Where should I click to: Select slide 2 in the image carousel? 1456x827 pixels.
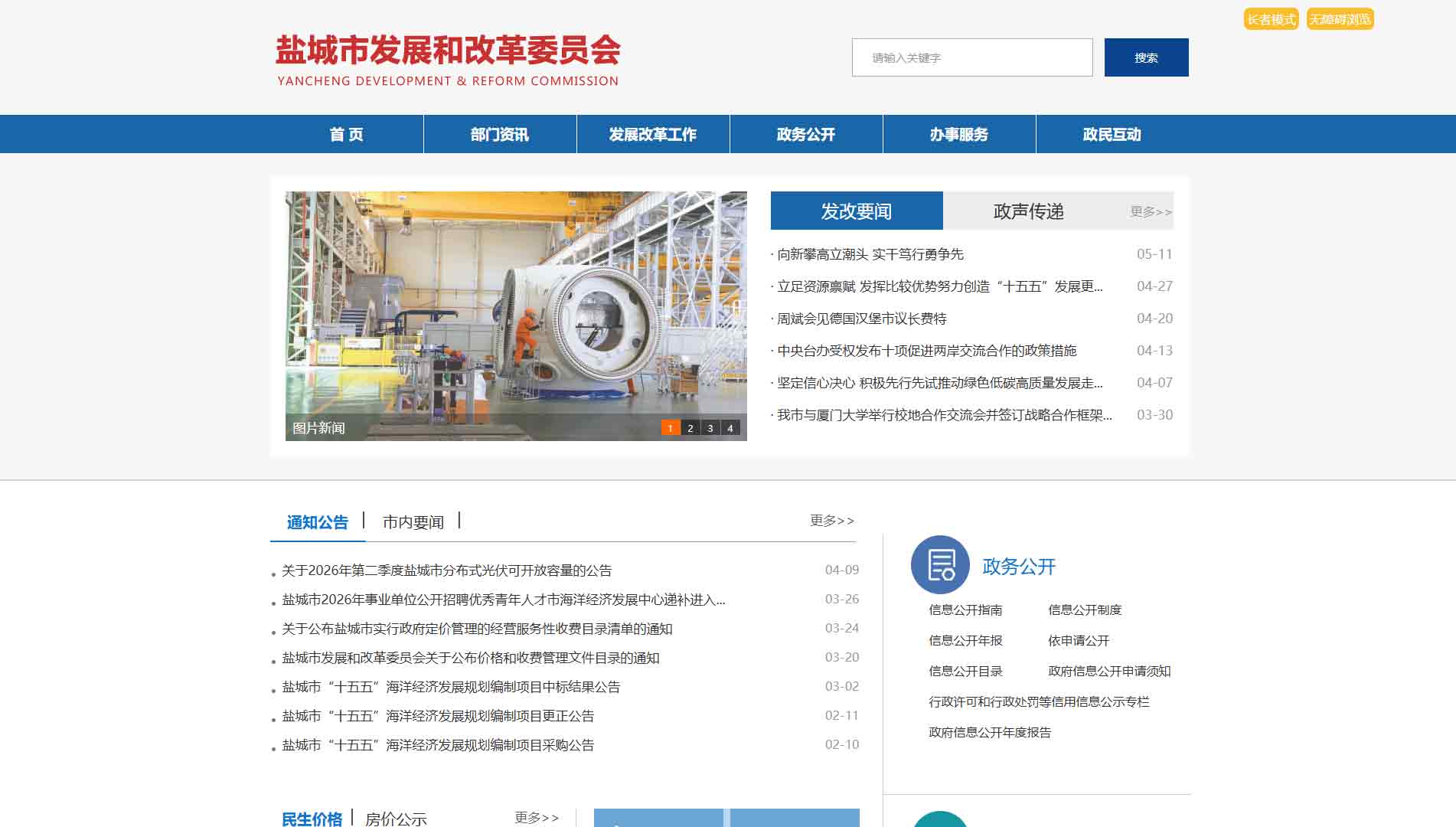pos(690,428)
